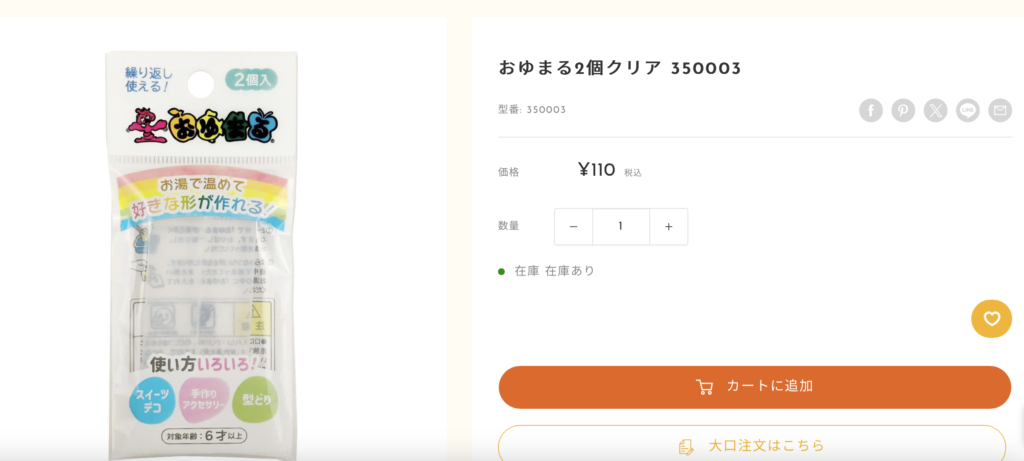Decrease quantity with minus button

pos(573,227)
